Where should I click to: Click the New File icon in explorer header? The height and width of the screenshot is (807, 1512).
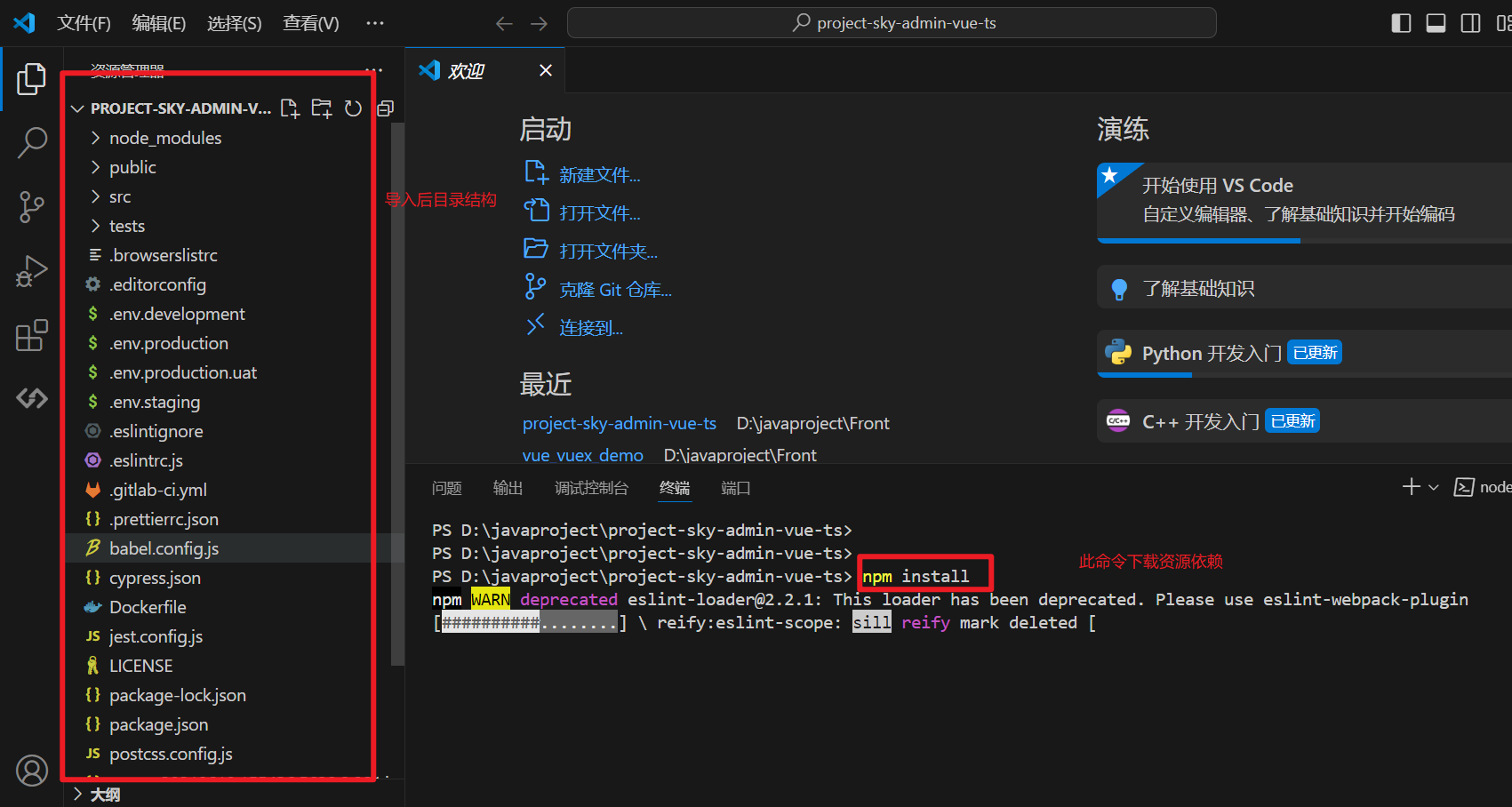click(290, 108)
